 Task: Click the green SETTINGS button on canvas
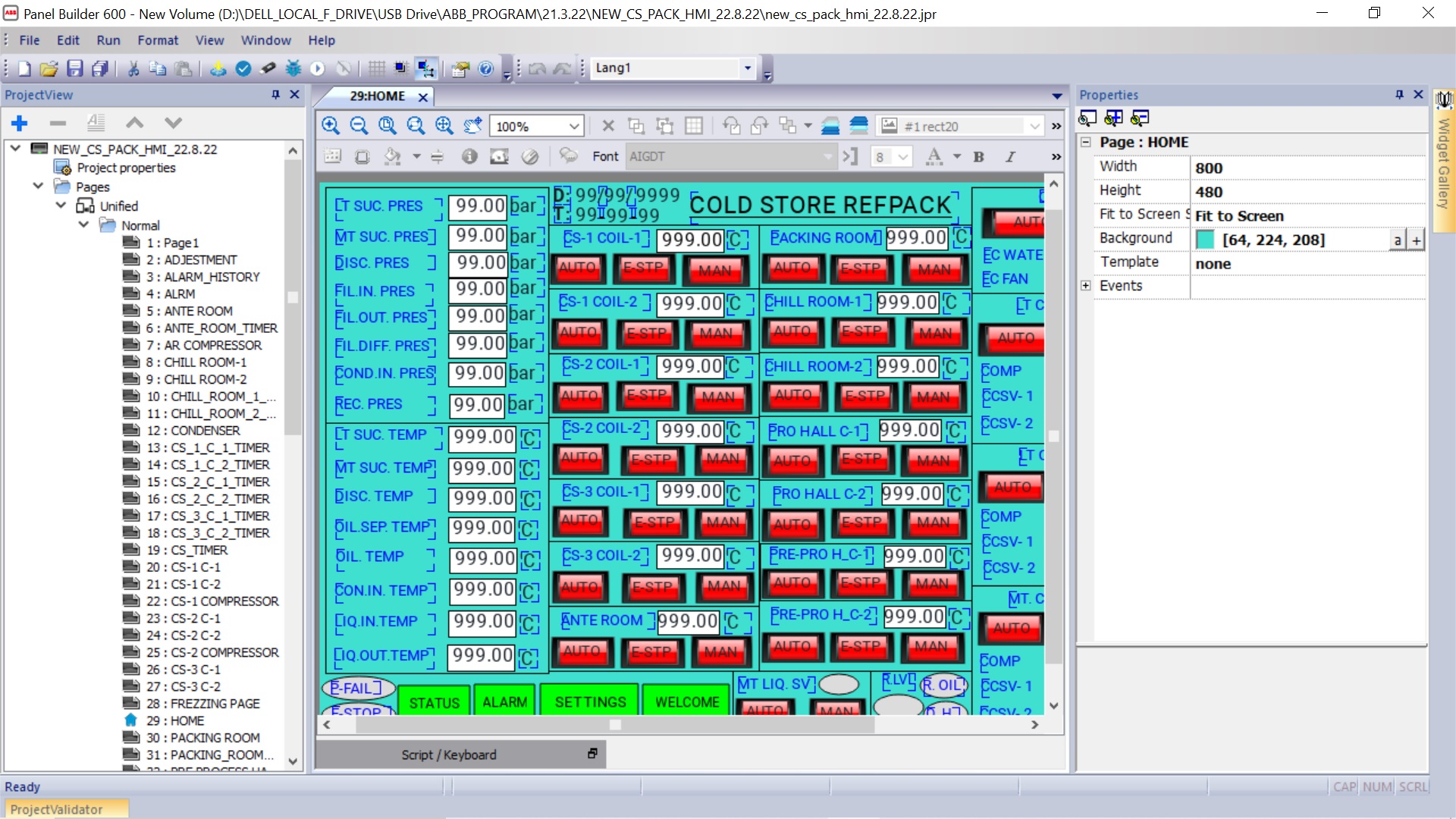coord(590,702)
